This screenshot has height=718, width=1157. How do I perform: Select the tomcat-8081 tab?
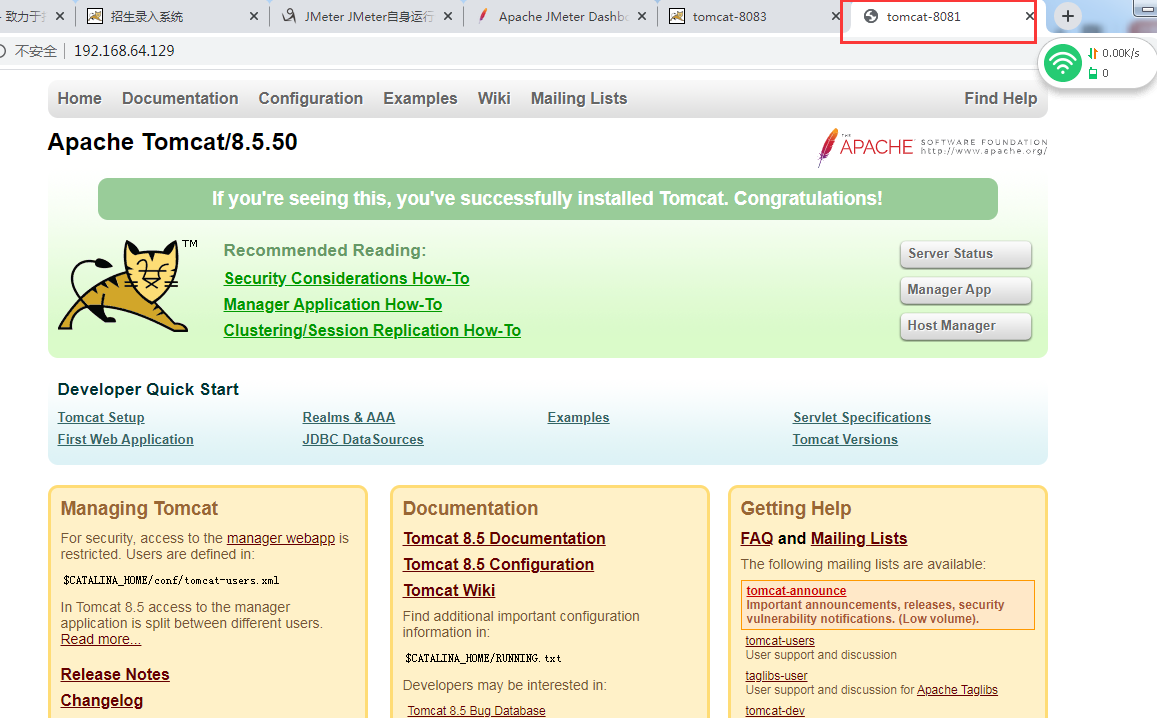pos(939,16)
